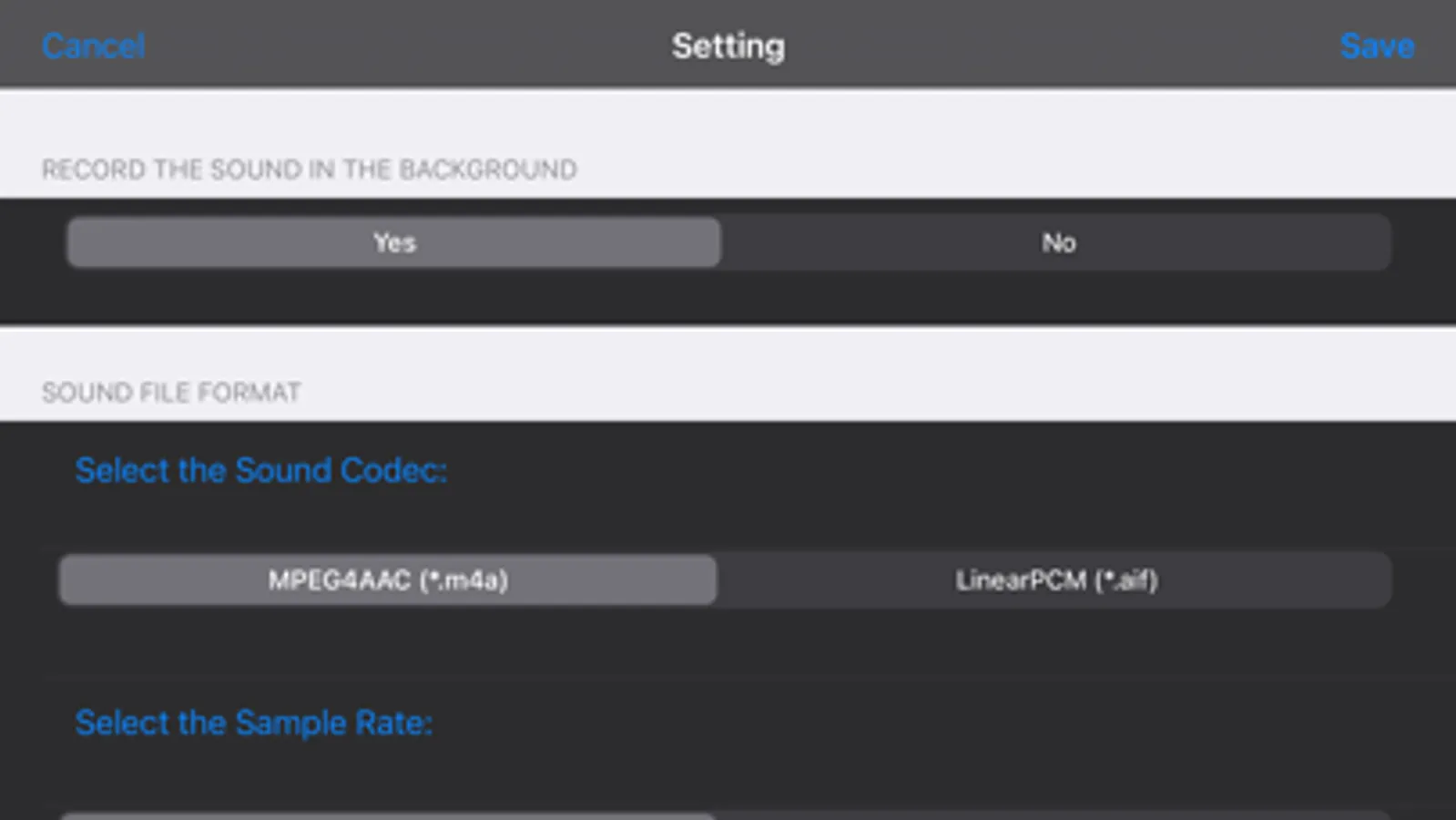Choose No for background recording
1456x820 pixels.
[x=1058, y=242]
